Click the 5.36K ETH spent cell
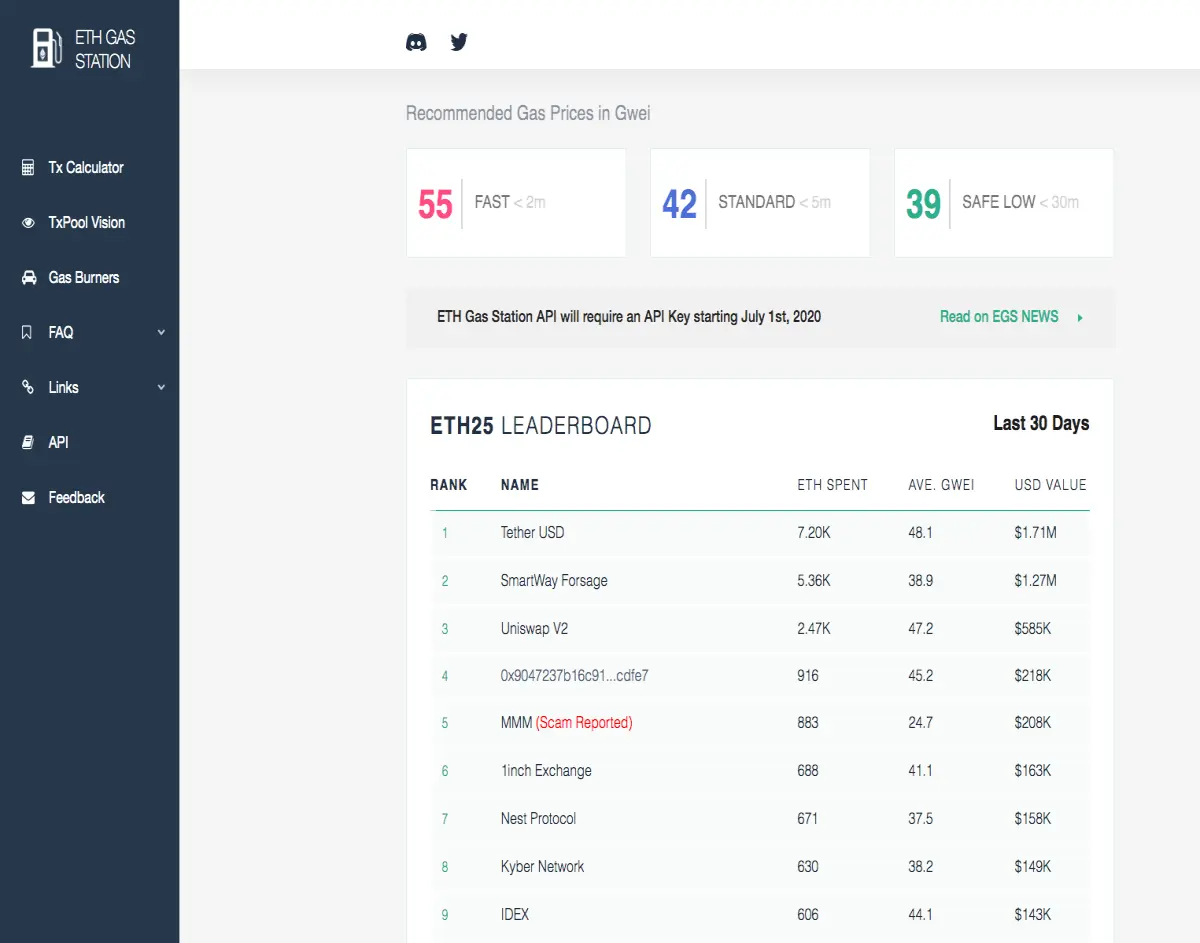Image resolution: width=1200 pixels, height=943 pixels. pyautogui.click(x=814, y=581)
